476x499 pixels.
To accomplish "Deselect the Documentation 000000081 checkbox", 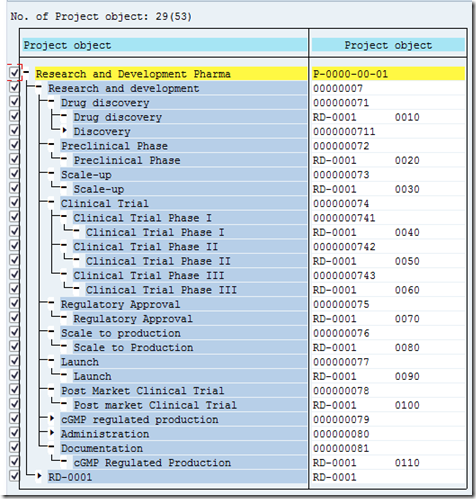I will 14,447.
